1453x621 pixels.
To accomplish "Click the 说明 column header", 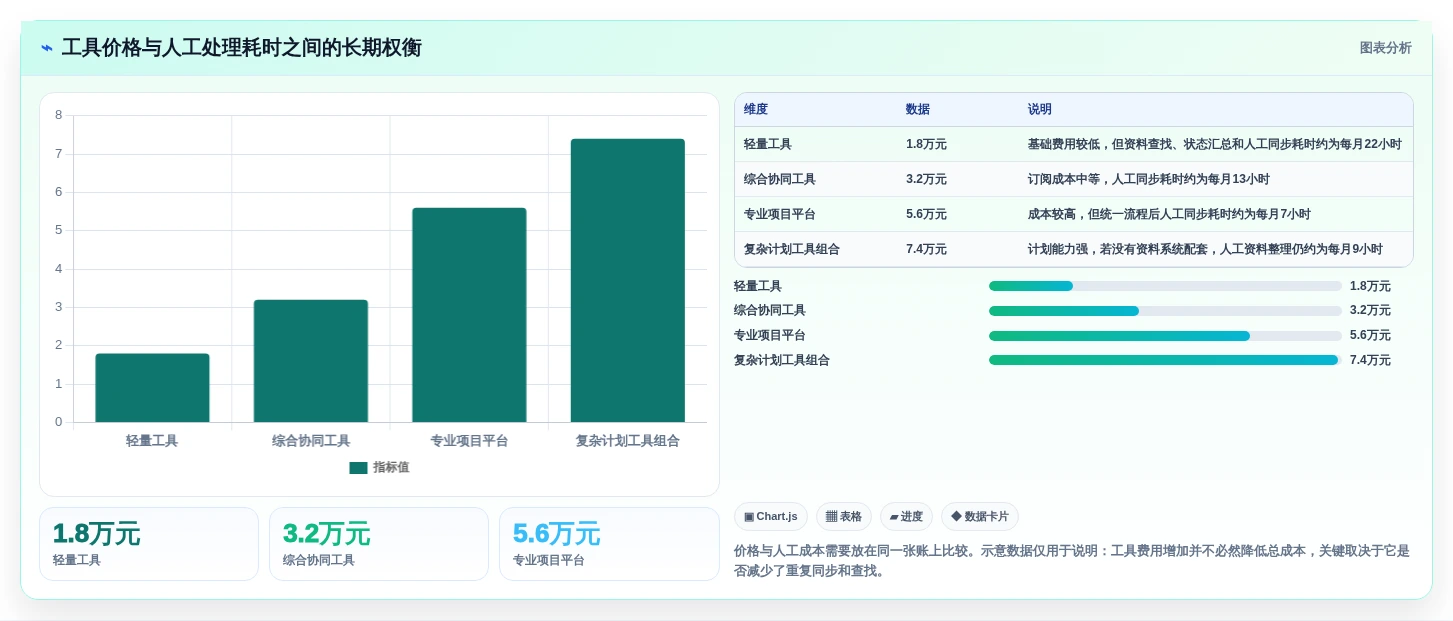I will click(x=1040, y=110).
